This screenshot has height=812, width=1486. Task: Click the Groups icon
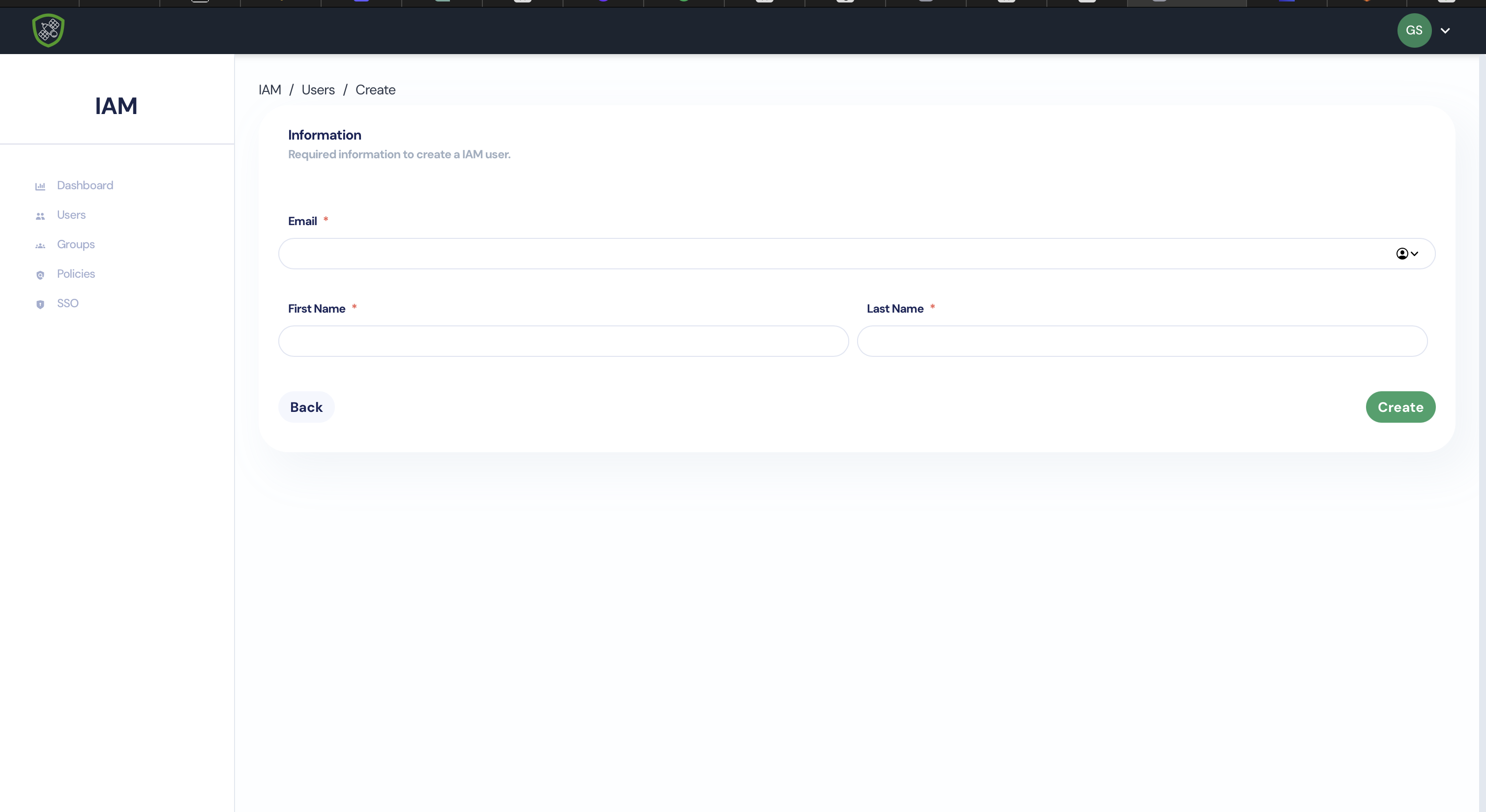click(x=40, y=246)
